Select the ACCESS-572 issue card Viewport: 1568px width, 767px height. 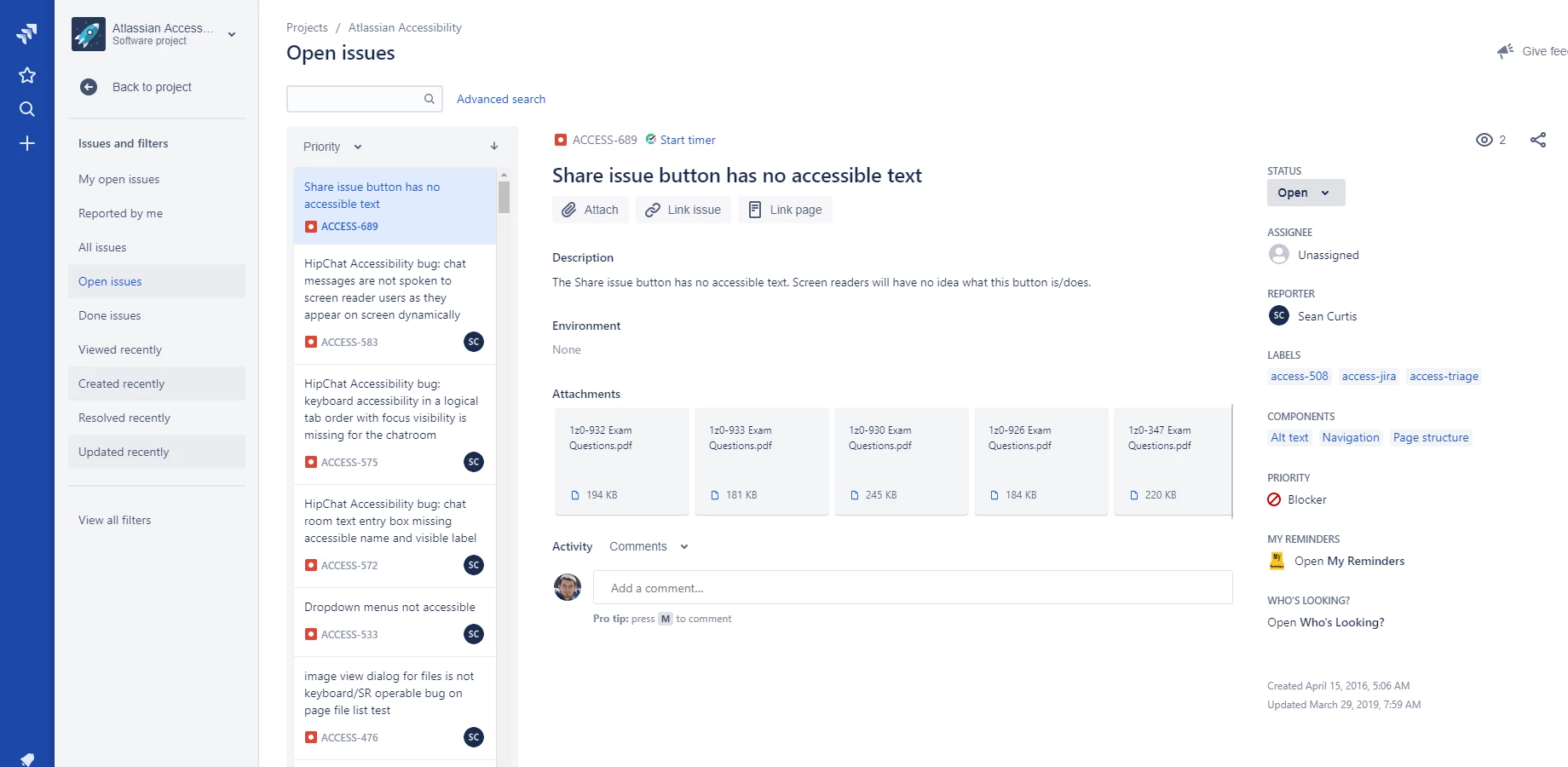tap(395, 536)
